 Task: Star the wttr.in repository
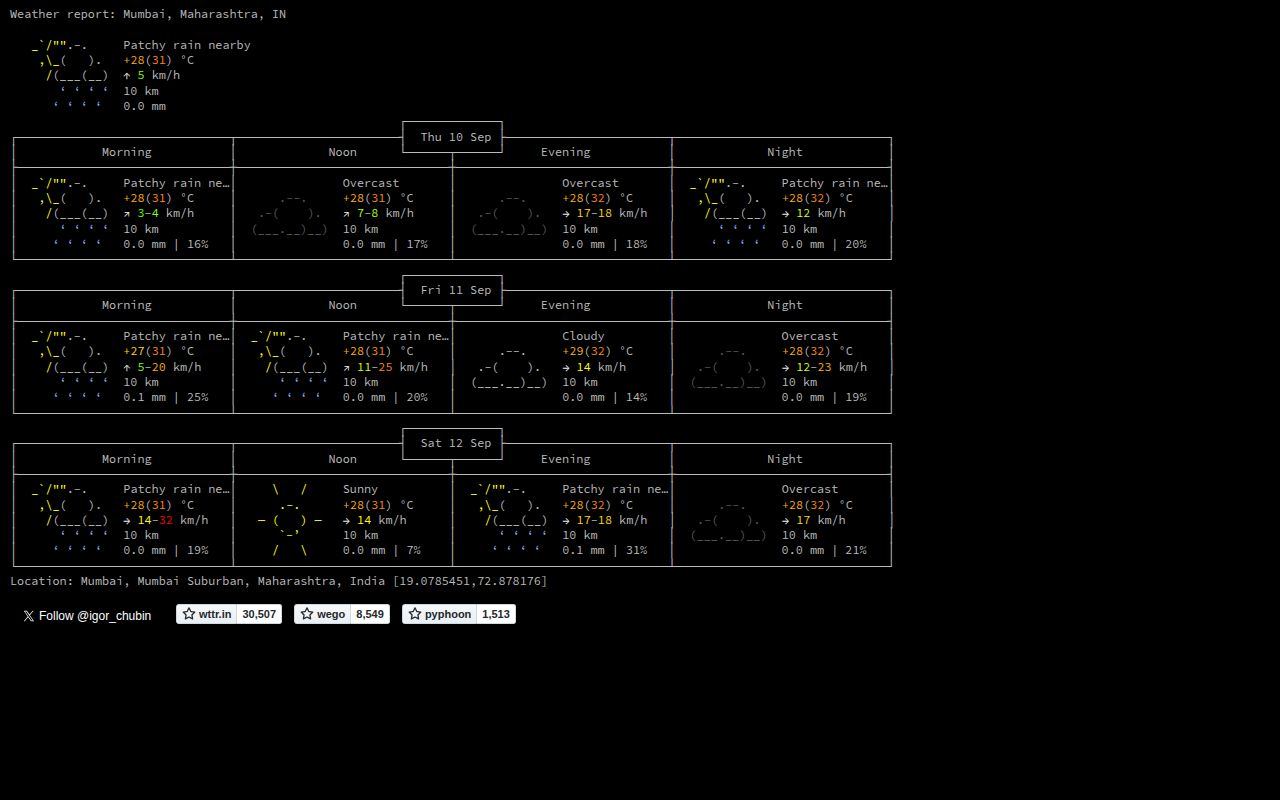[207, 614]
